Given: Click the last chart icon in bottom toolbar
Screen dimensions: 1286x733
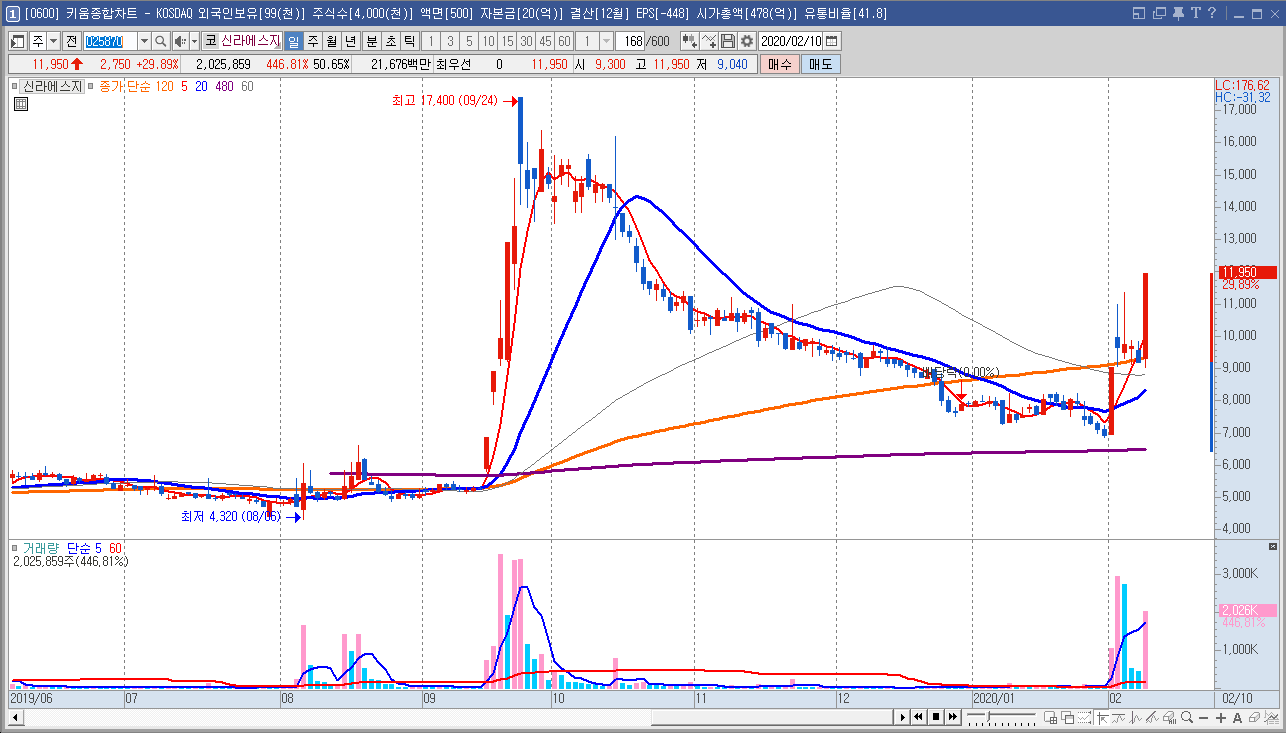Looking at the screenshot, I should click(1271, 717).
